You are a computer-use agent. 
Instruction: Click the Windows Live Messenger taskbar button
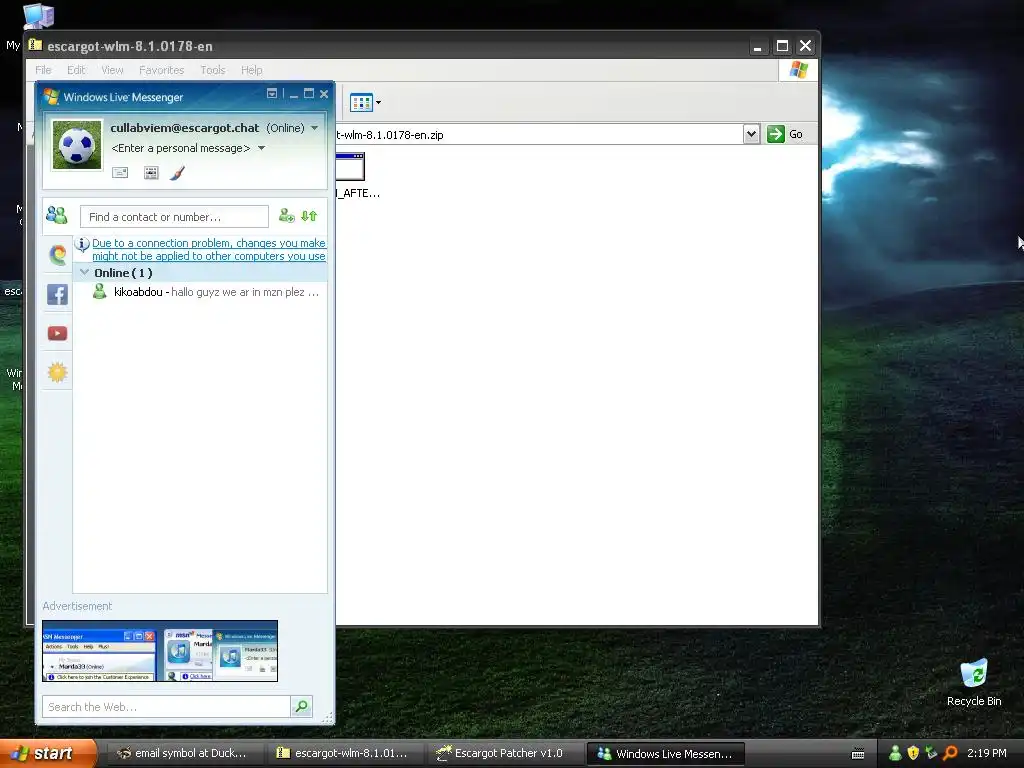[x=666, y=754]
